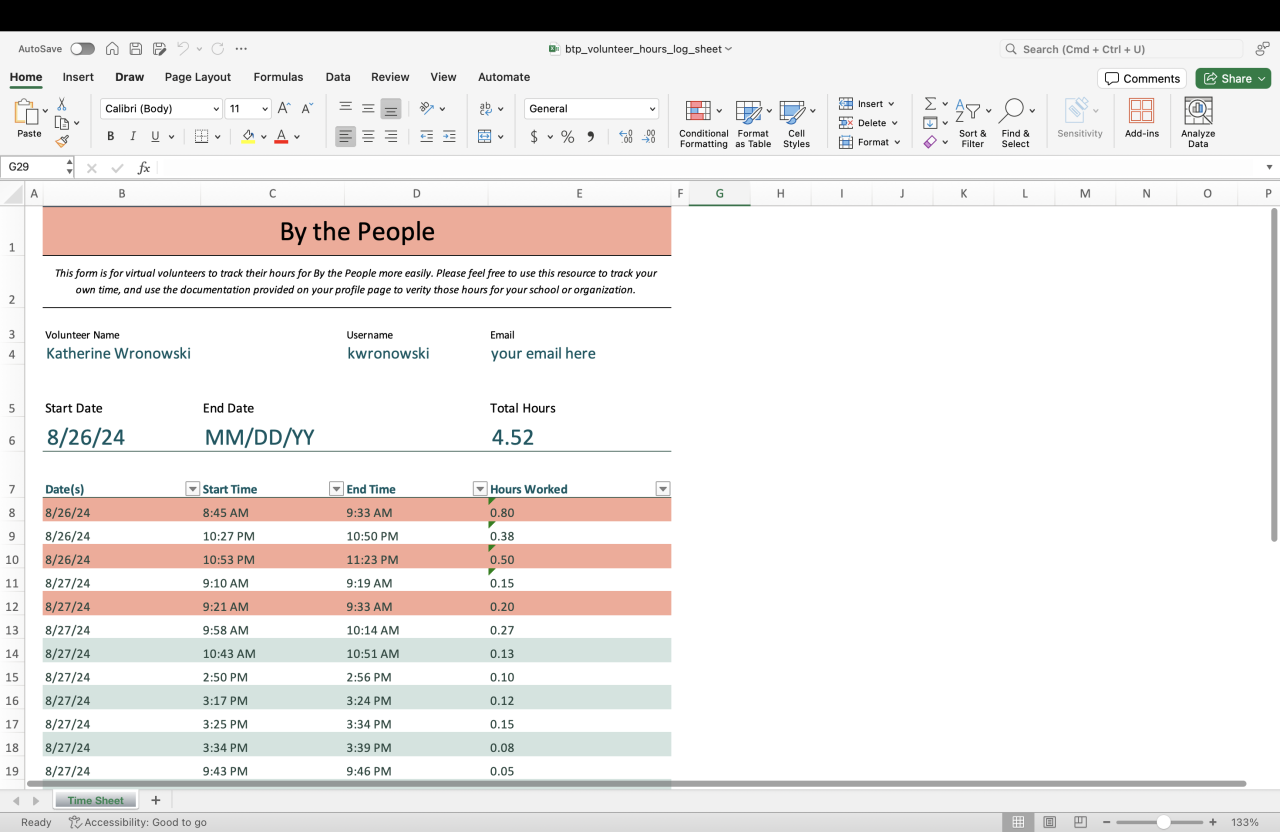
Task: Click the zoom slider at bottom right
Action: (x=1163, y=822)
